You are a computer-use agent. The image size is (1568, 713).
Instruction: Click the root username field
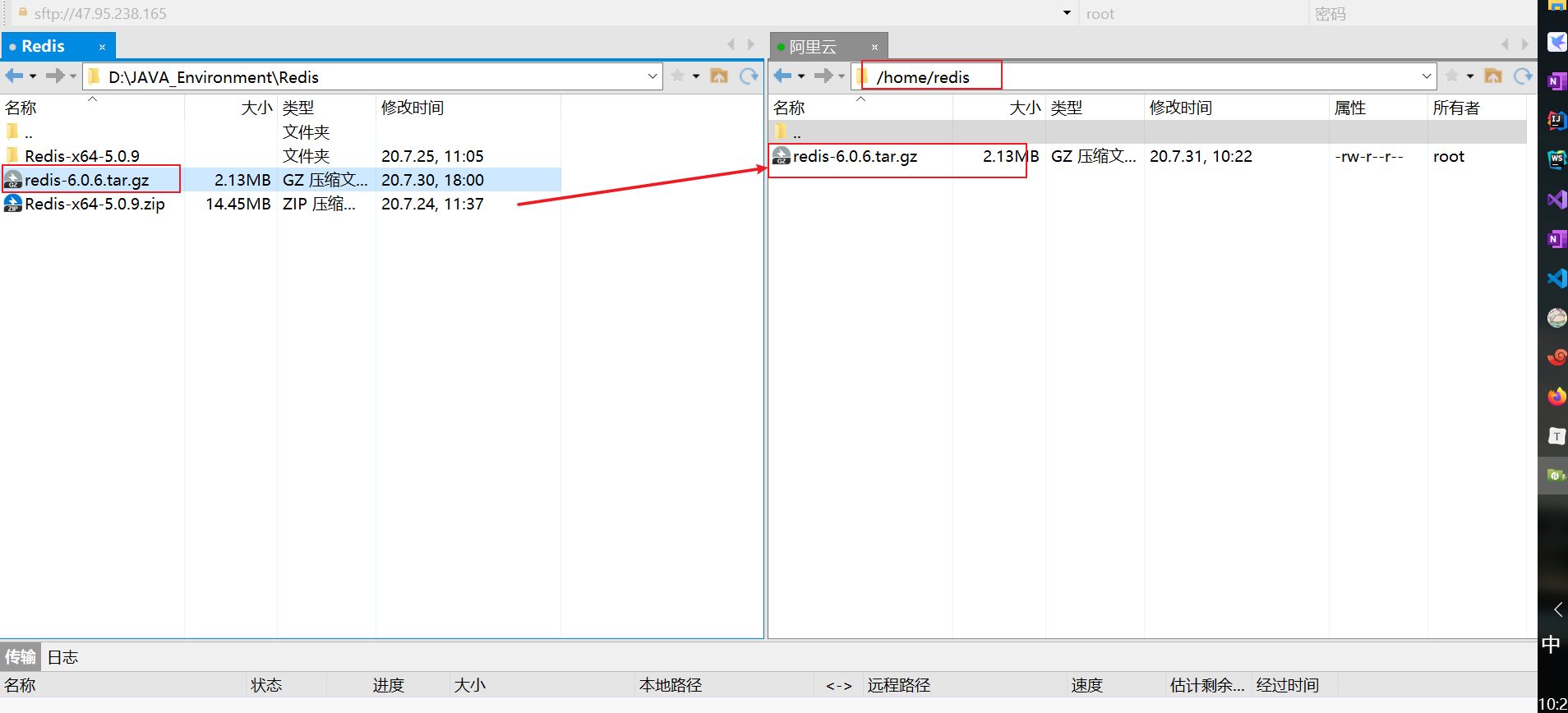coord(1193,13)
